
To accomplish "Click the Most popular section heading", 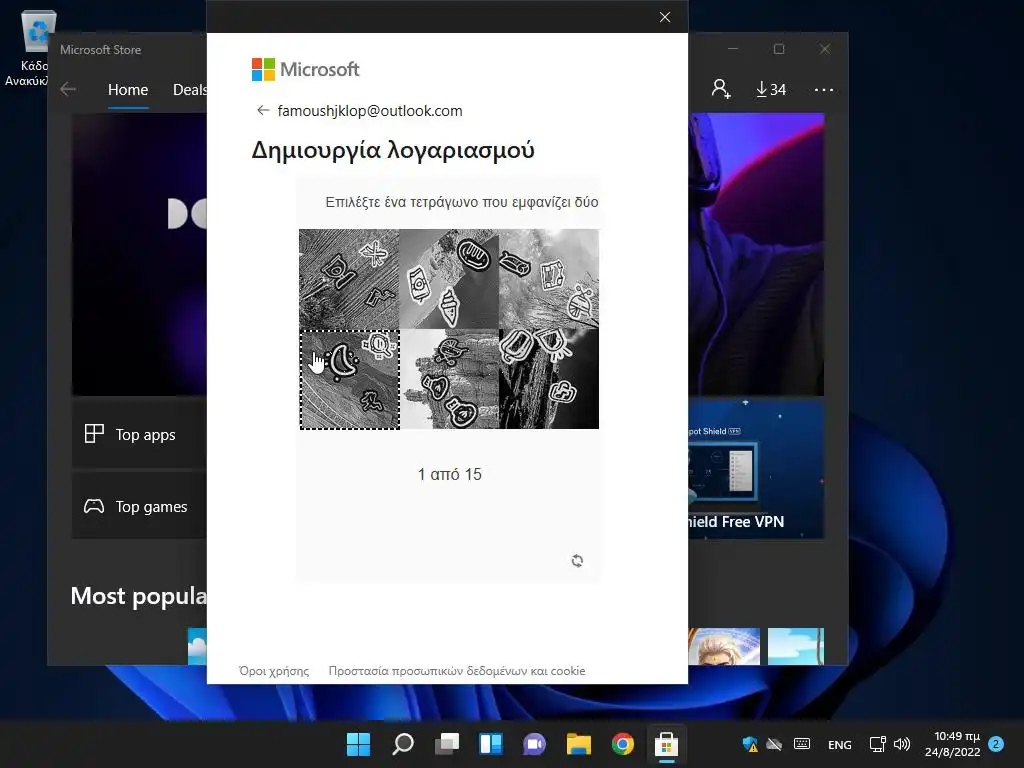I will (x=138, y=596).
